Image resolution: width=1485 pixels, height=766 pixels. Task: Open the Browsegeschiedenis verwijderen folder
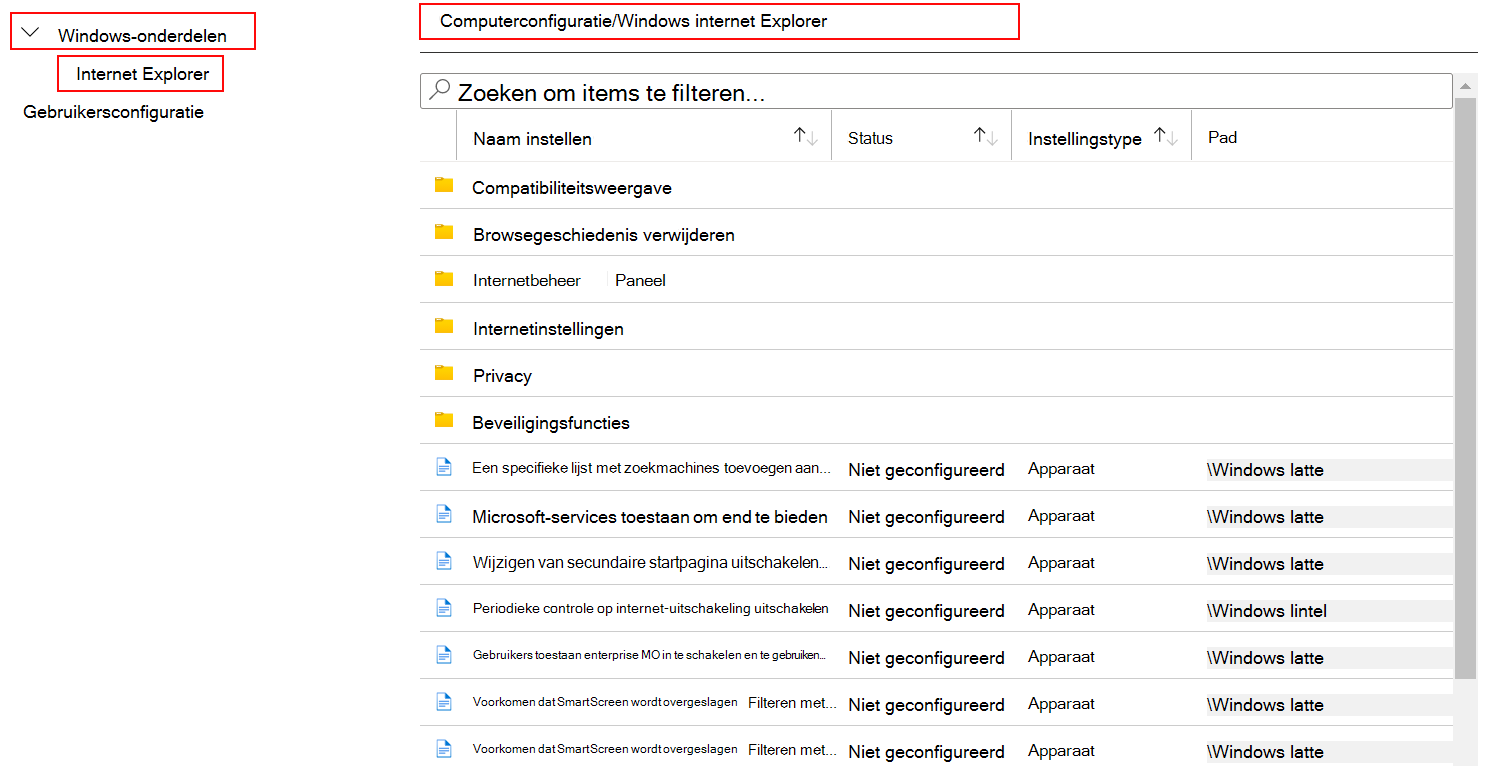(x=604, y=235)
